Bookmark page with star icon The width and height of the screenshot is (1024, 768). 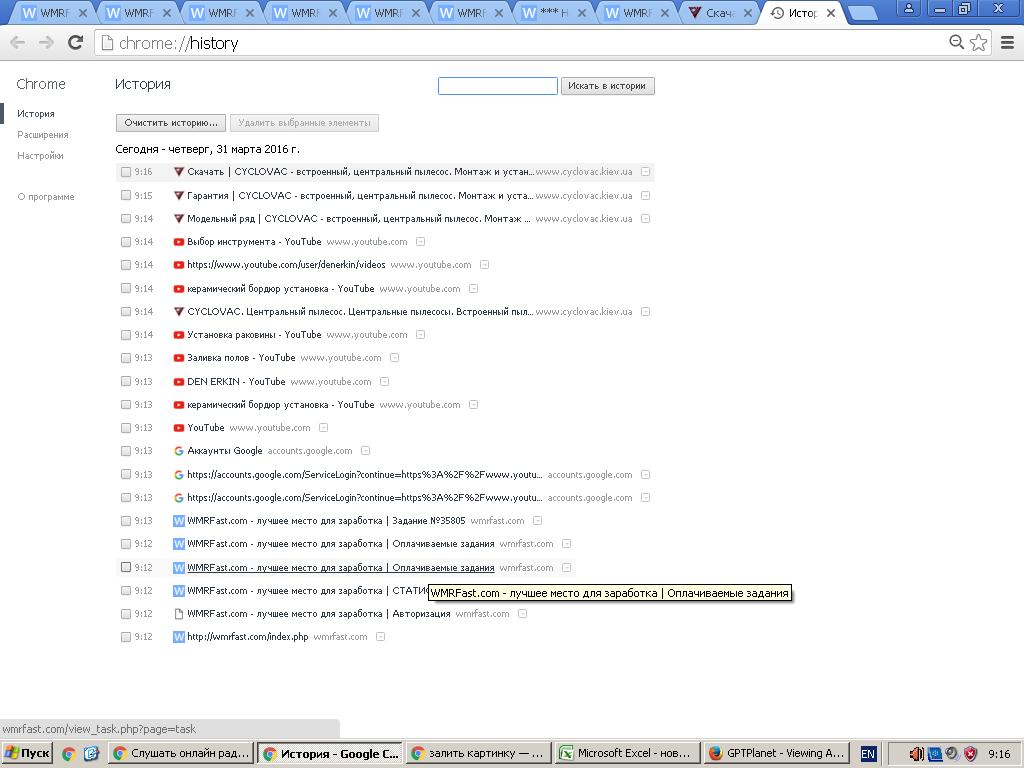pyautogui.click(x=978, y=42)
